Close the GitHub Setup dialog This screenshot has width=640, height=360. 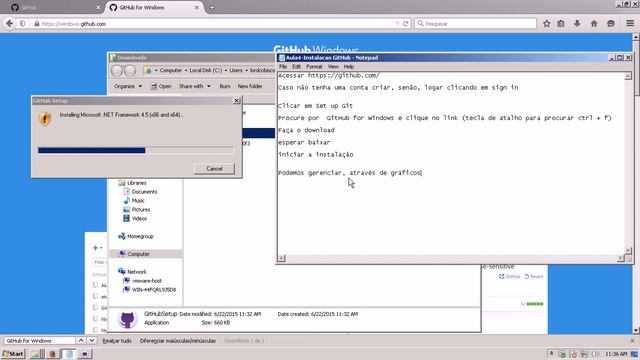coord(236,100)
